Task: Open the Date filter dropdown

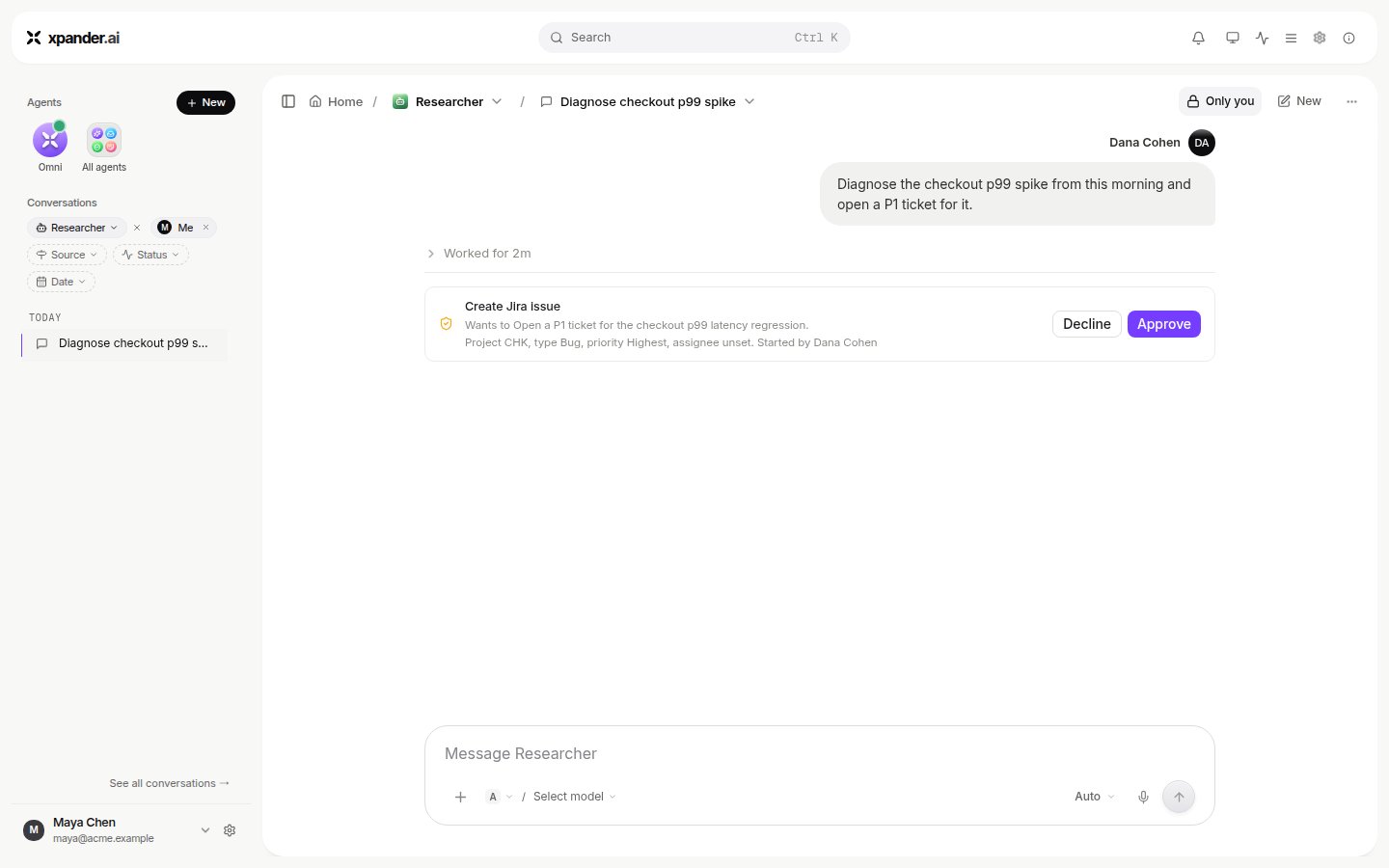Action: click(61, 282)
